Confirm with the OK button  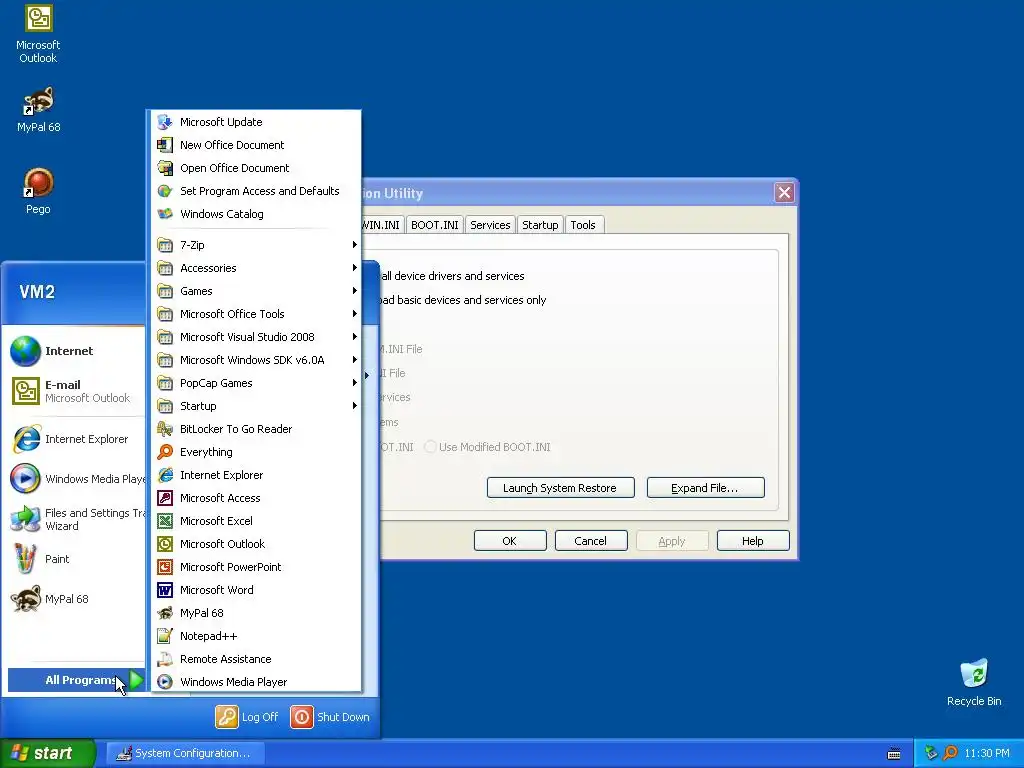click(x=510, y=541)
